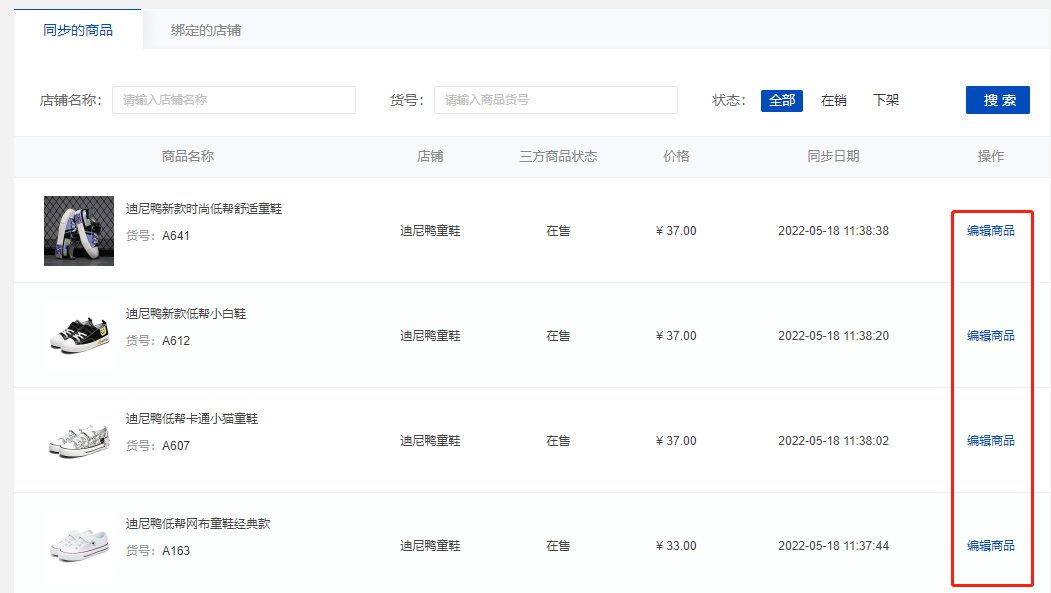Open thumbnail of 迪尼鸭低帮网布童鞋经典款
Viewport: 1051px width, 593px height.
79,546
